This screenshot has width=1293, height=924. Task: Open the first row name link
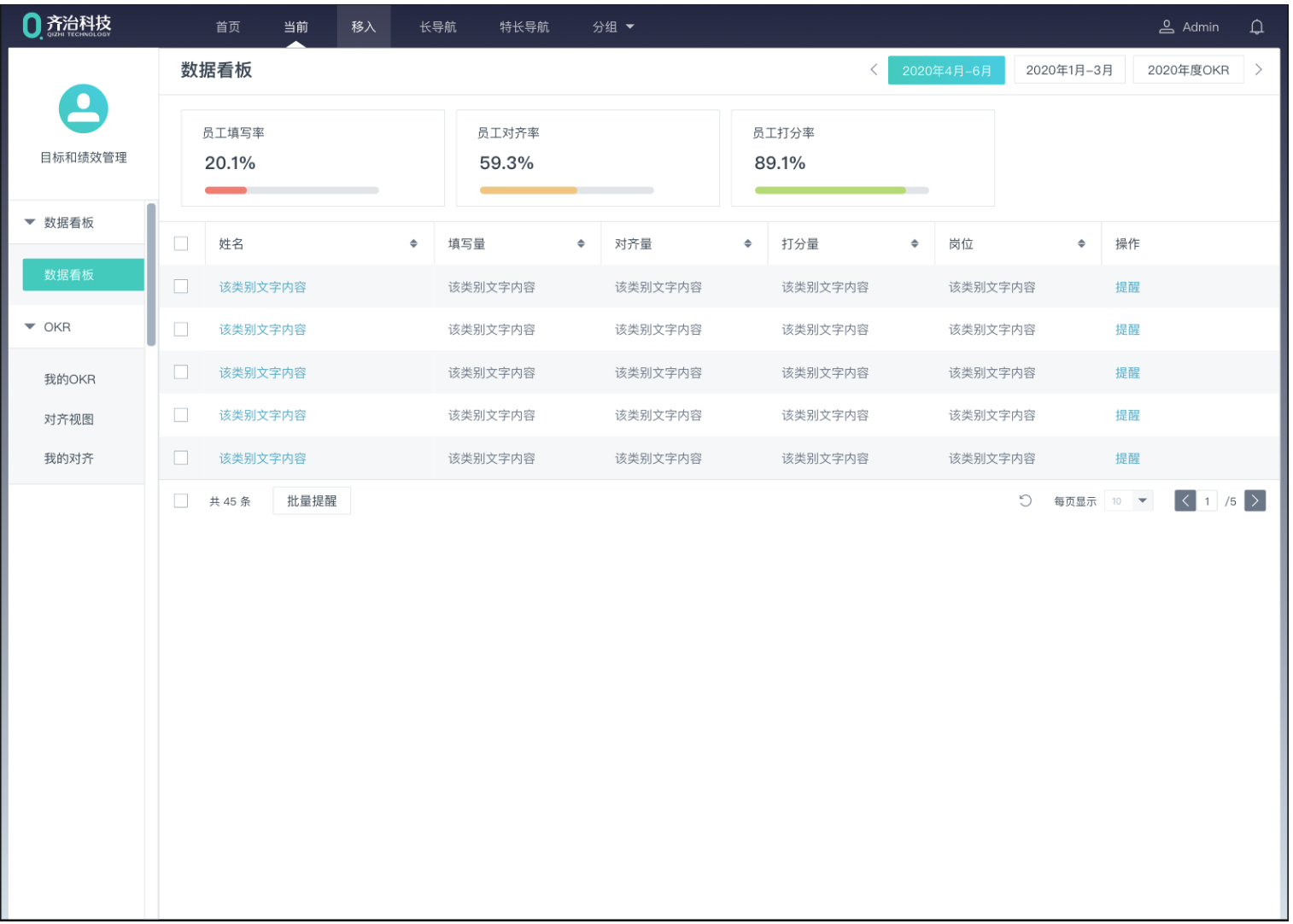click(262, 287)
